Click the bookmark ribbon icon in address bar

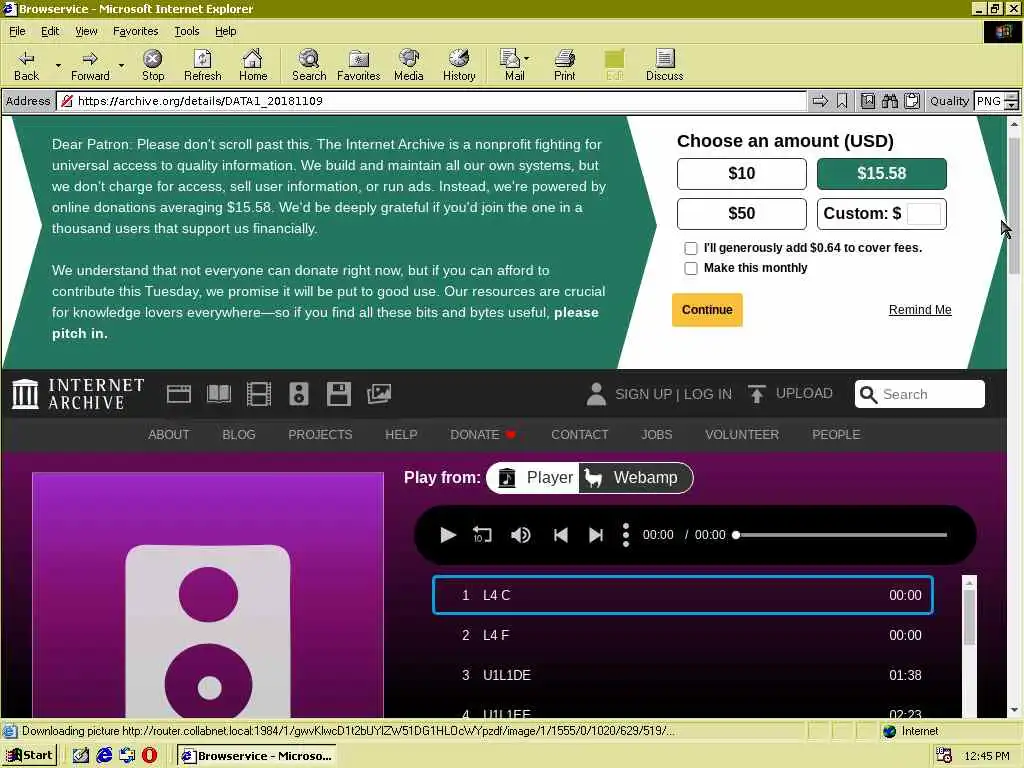click(842, 101)
